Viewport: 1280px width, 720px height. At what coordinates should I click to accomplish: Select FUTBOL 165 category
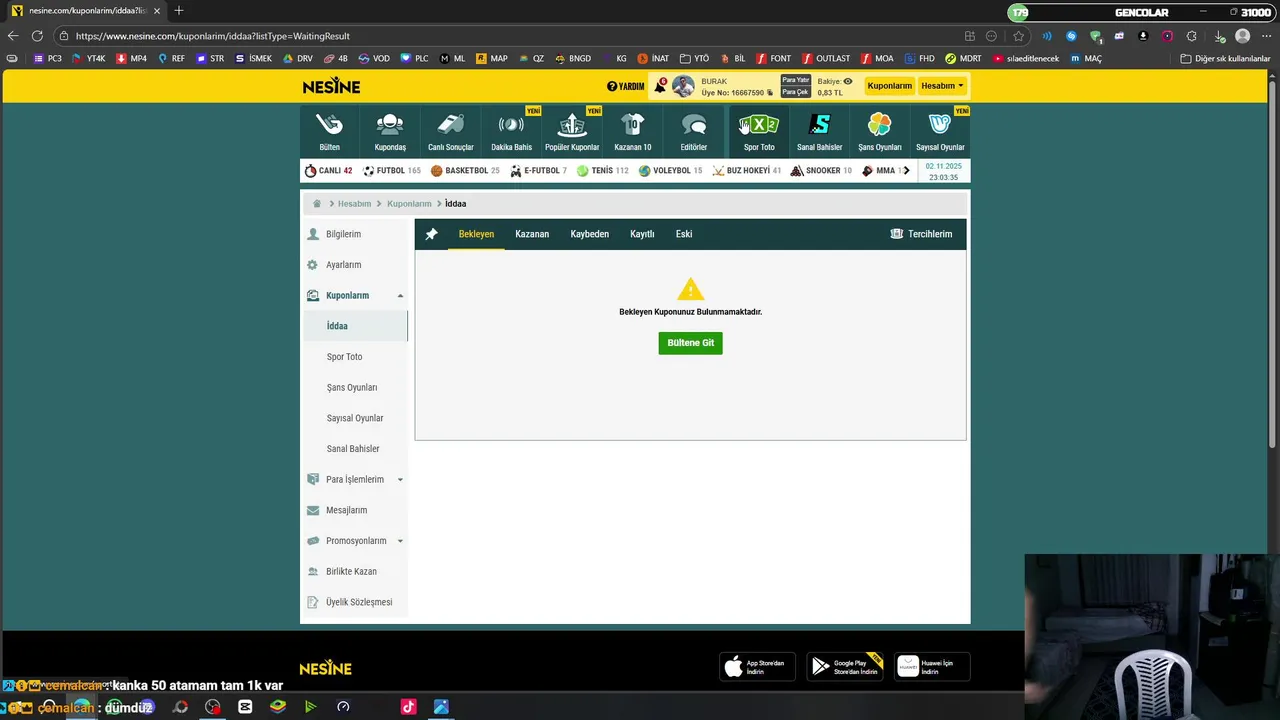coord(391,171)
